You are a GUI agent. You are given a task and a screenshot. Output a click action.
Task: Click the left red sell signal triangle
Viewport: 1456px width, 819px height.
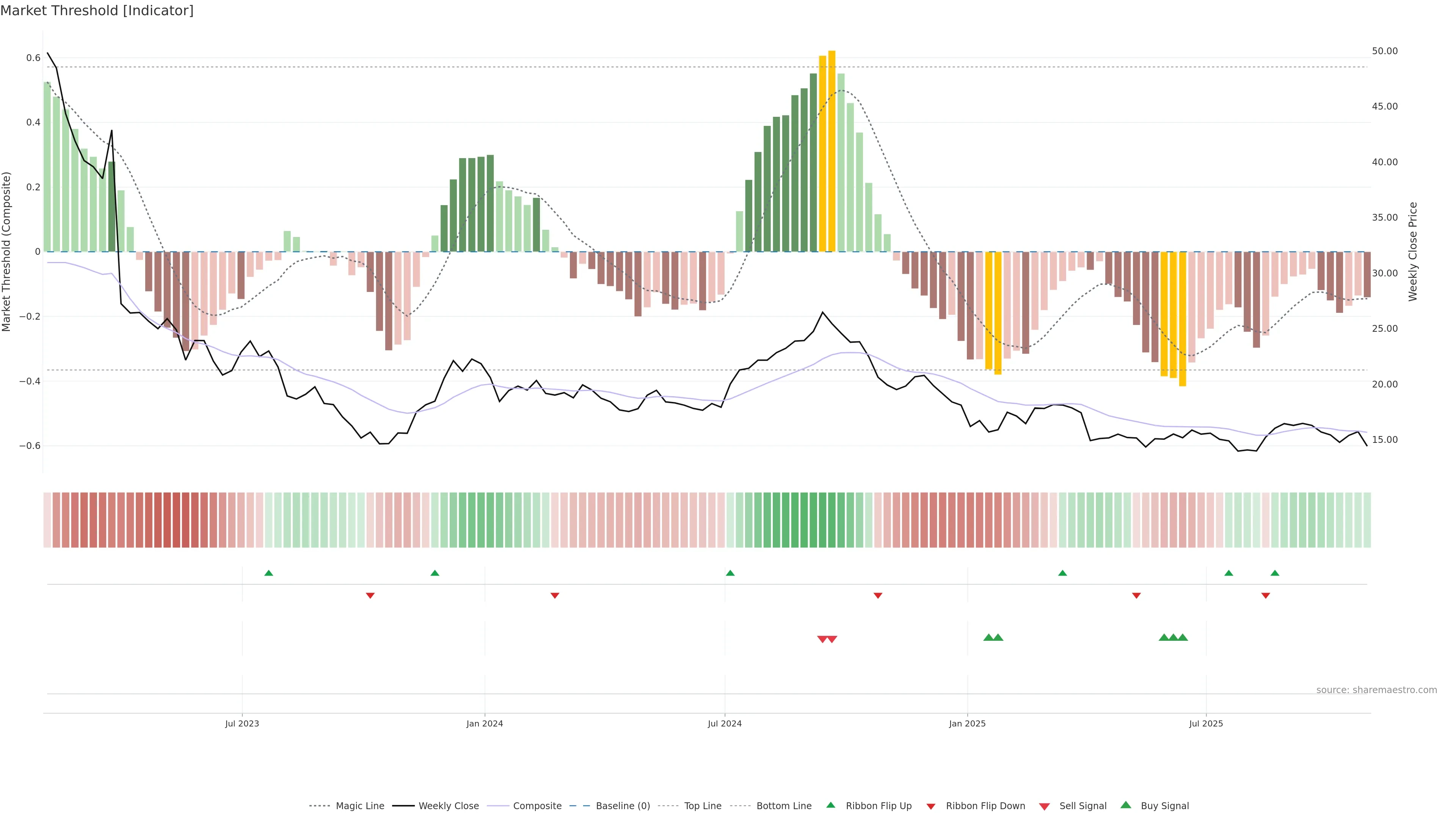click(x=822, y=639)
